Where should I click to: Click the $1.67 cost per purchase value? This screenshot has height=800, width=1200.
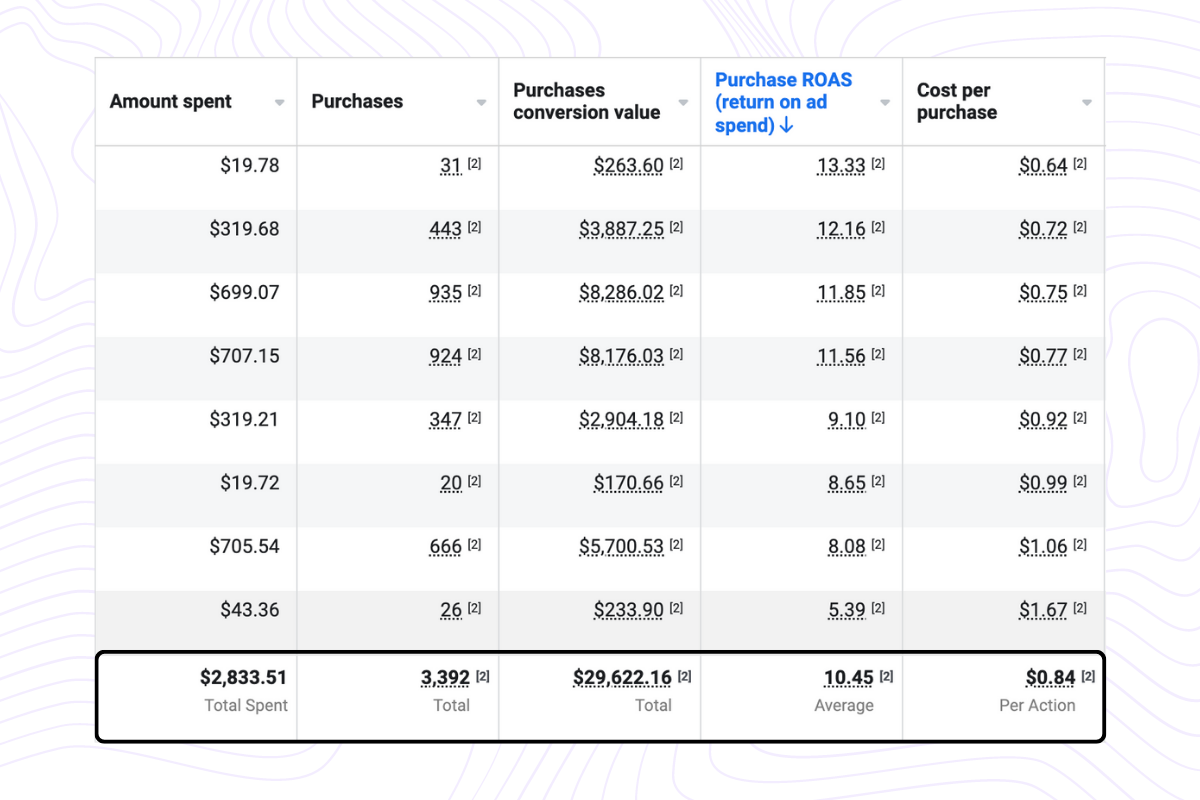coord(1043,610)
